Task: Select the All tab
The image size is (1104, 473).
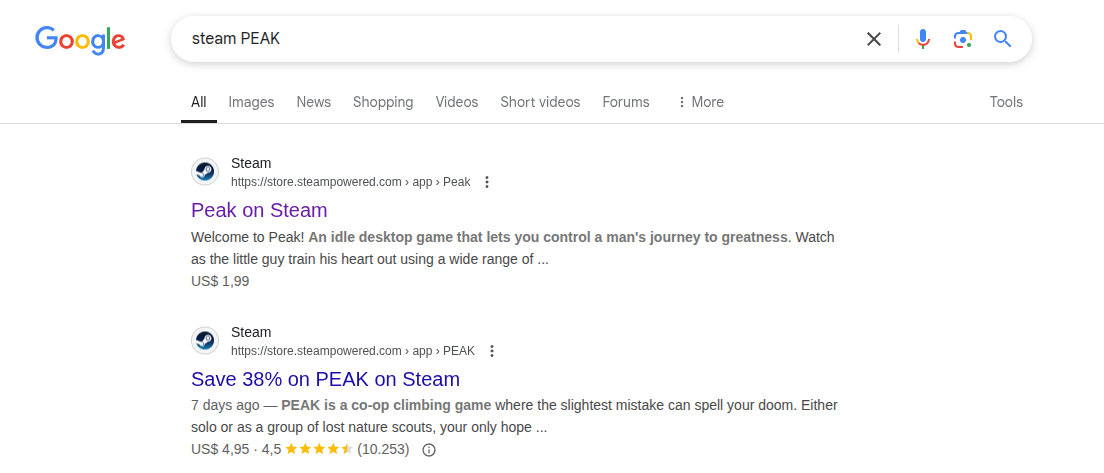Action: tap(199, 102)
